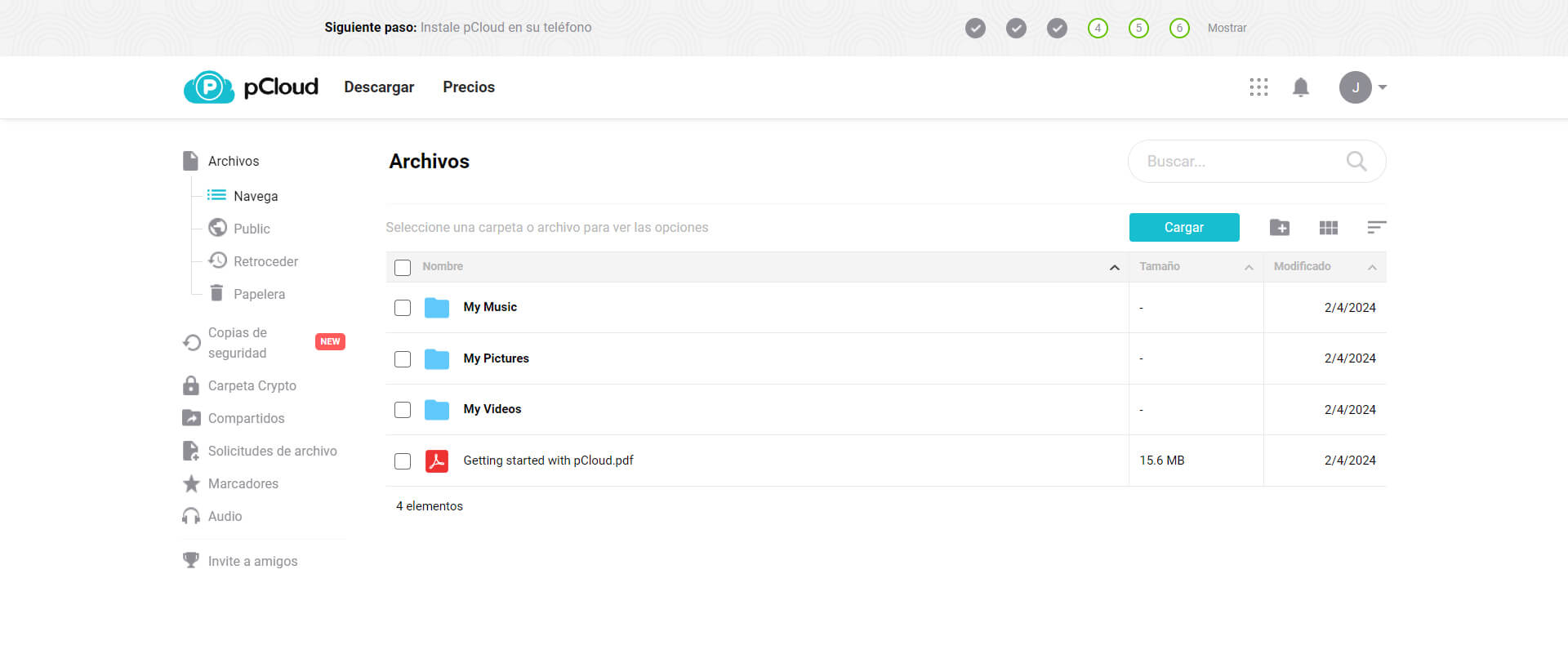Image resolution: width=1568 pixels, height=672 pixels.
Task: Click the Compartidos share icon
Action: [191, 418]
